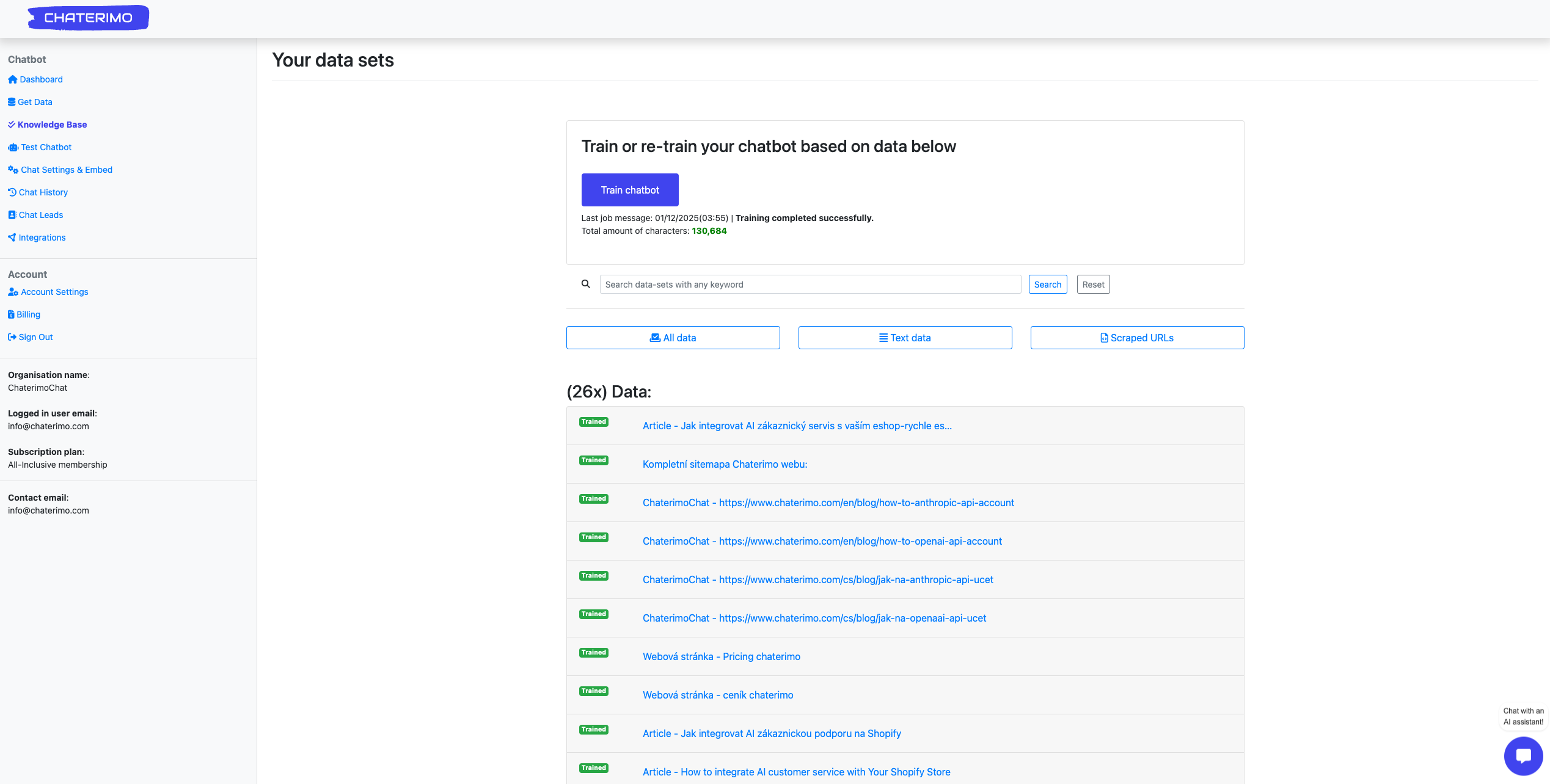
Task: Open Knowledge Base in sidebar
Action: (52, 125)
